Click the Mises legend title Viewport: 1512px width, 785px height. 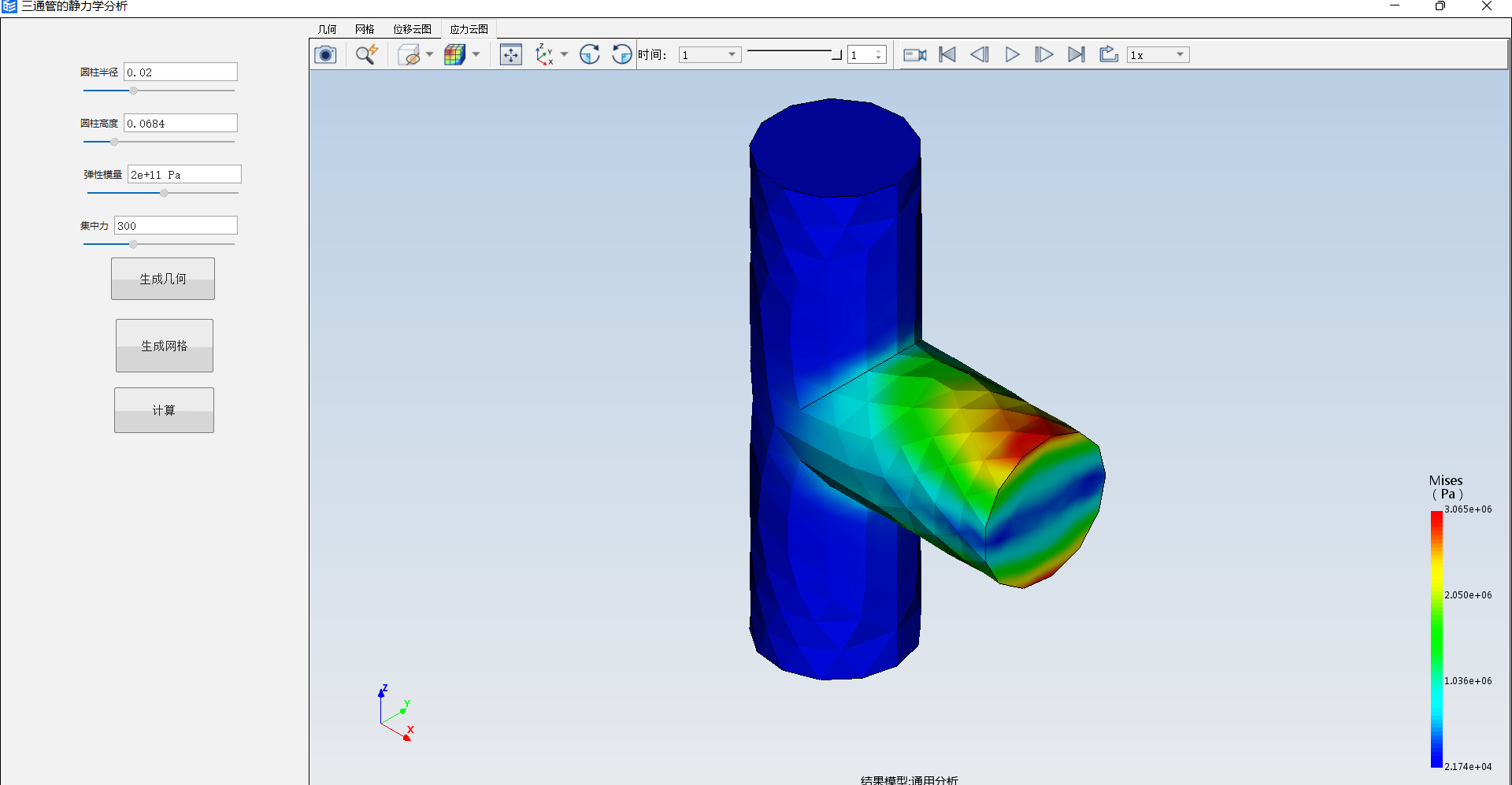pos(1446,487)
